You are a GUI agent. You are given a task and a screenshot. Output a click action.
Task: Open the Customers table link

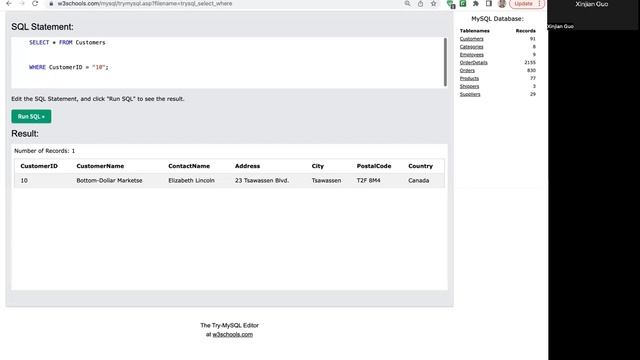471,39
